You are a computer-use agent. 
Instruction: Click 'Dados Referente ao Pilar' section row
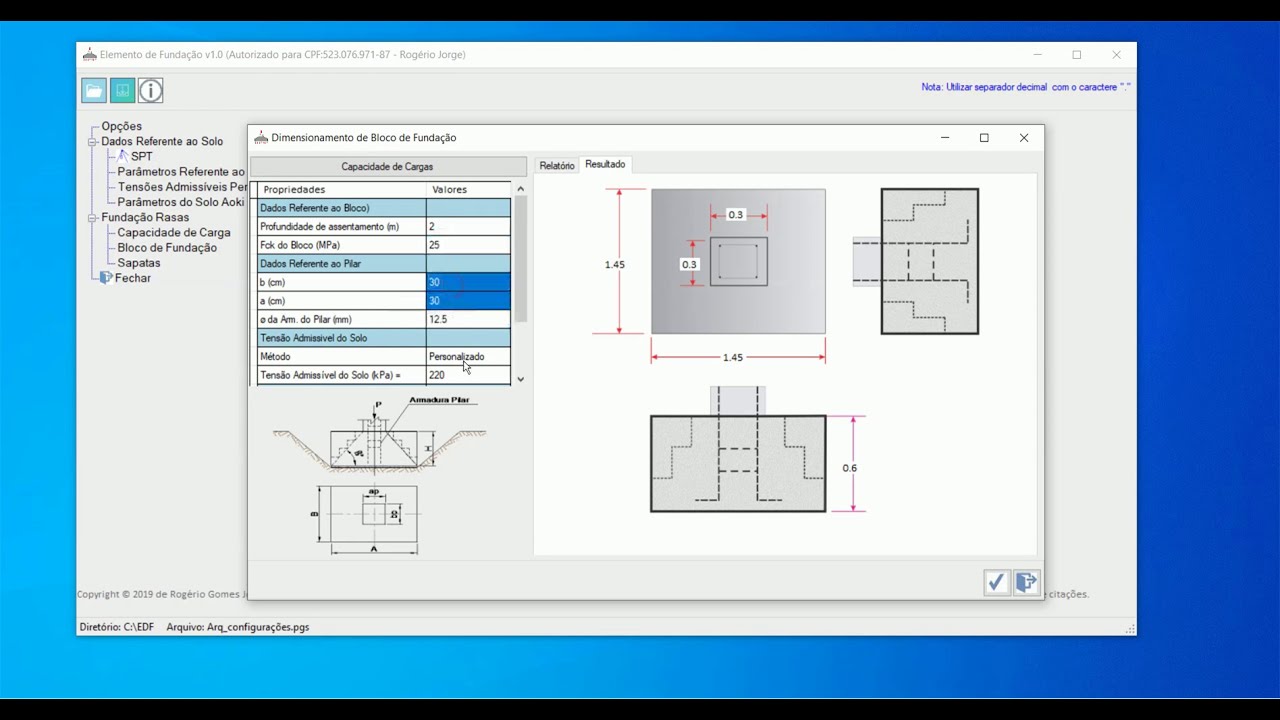click(x=384, y=264)
